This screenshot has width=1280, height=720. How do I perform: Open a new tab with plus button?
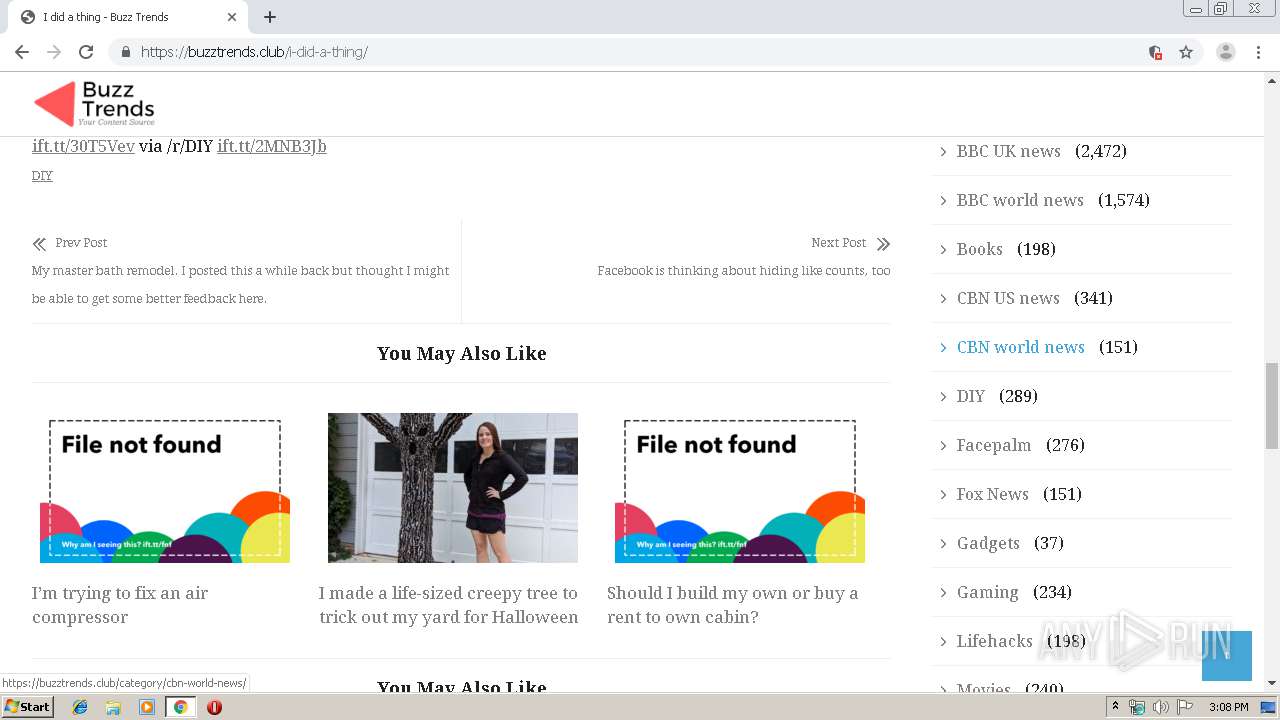pos(270,17)
